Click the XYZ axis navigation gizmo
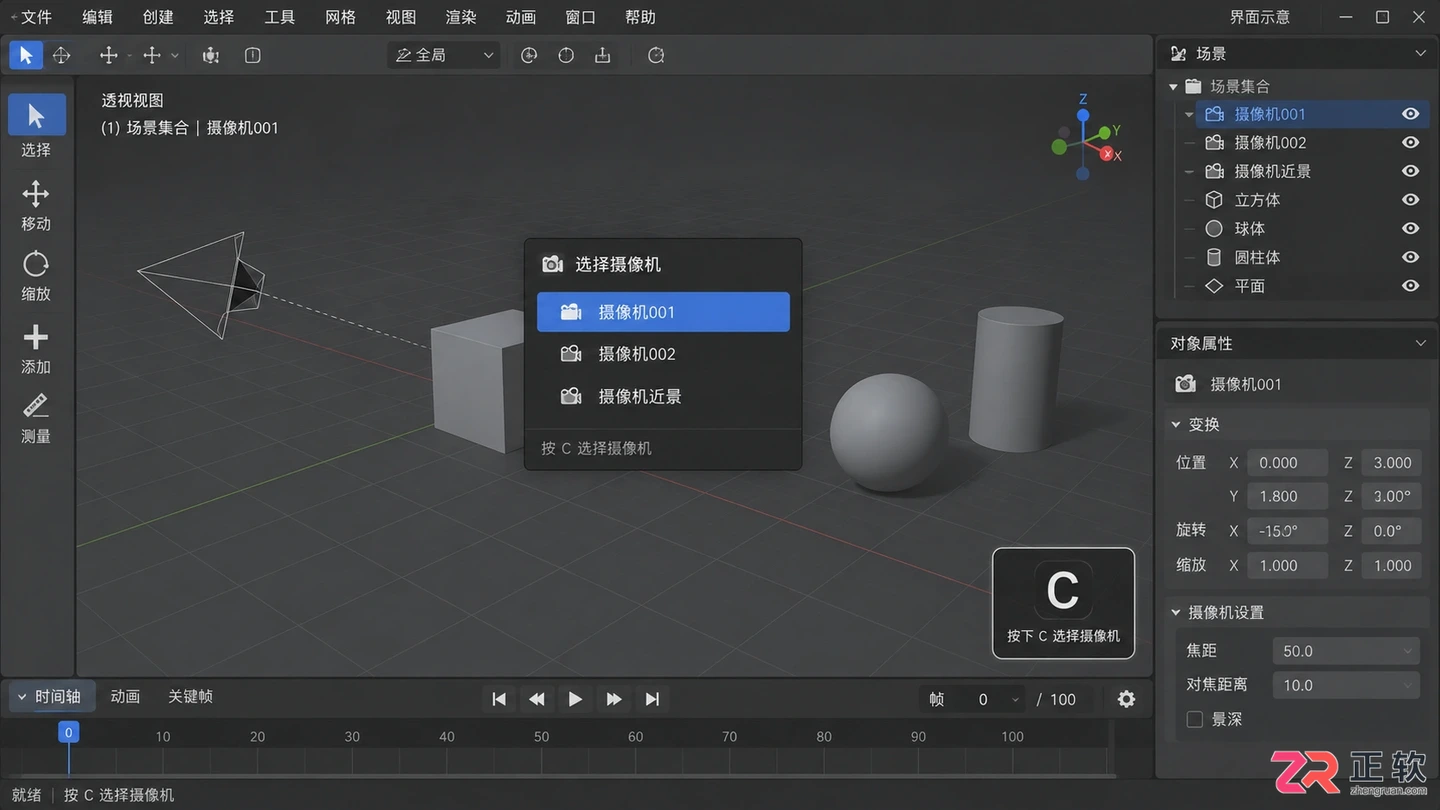Viewport: 1440px width, 810px height. pos(1085,139)
